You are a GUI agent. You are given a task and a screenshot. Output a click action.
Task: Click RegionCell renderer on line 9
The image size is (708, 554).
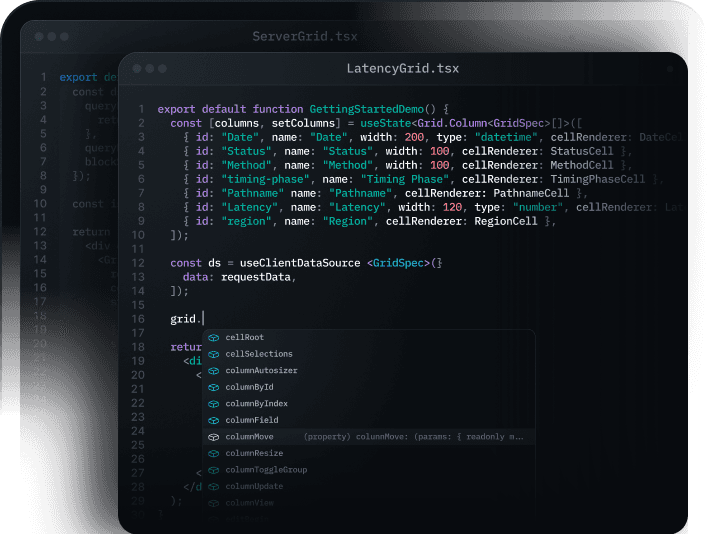pyautogui.click(x=506, y=221)
